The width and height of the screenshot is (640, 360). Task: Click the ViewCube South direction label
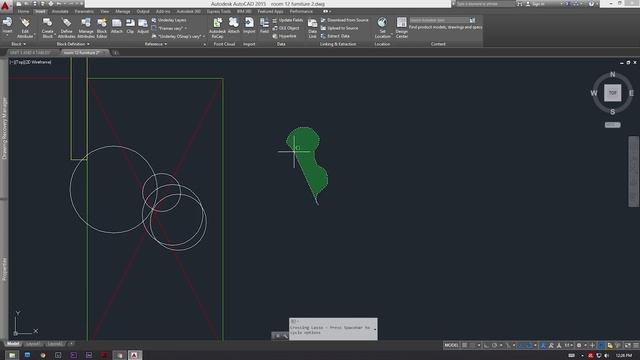(612, 111)
